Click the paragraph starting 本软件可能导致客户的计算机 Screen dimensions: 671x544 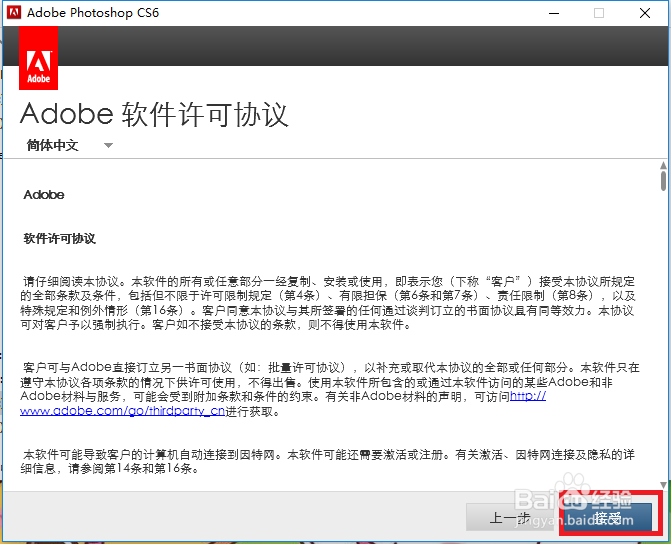(328, 461)
